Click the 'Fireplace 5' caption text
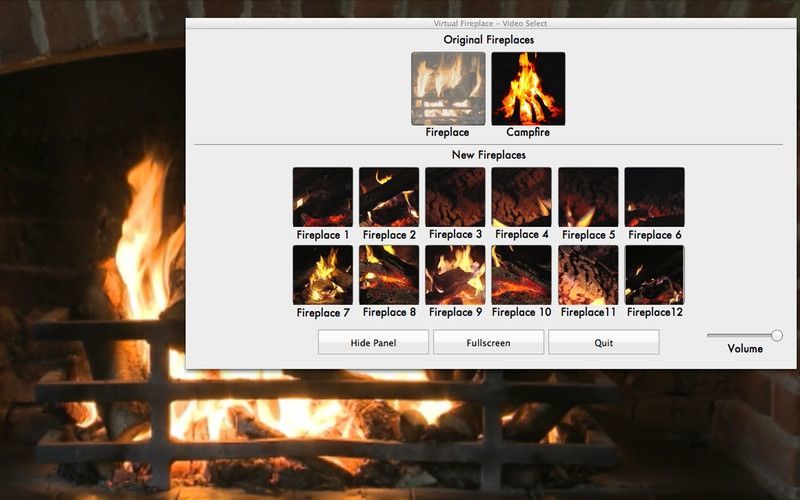800x500 pixels. coord(588,235)
